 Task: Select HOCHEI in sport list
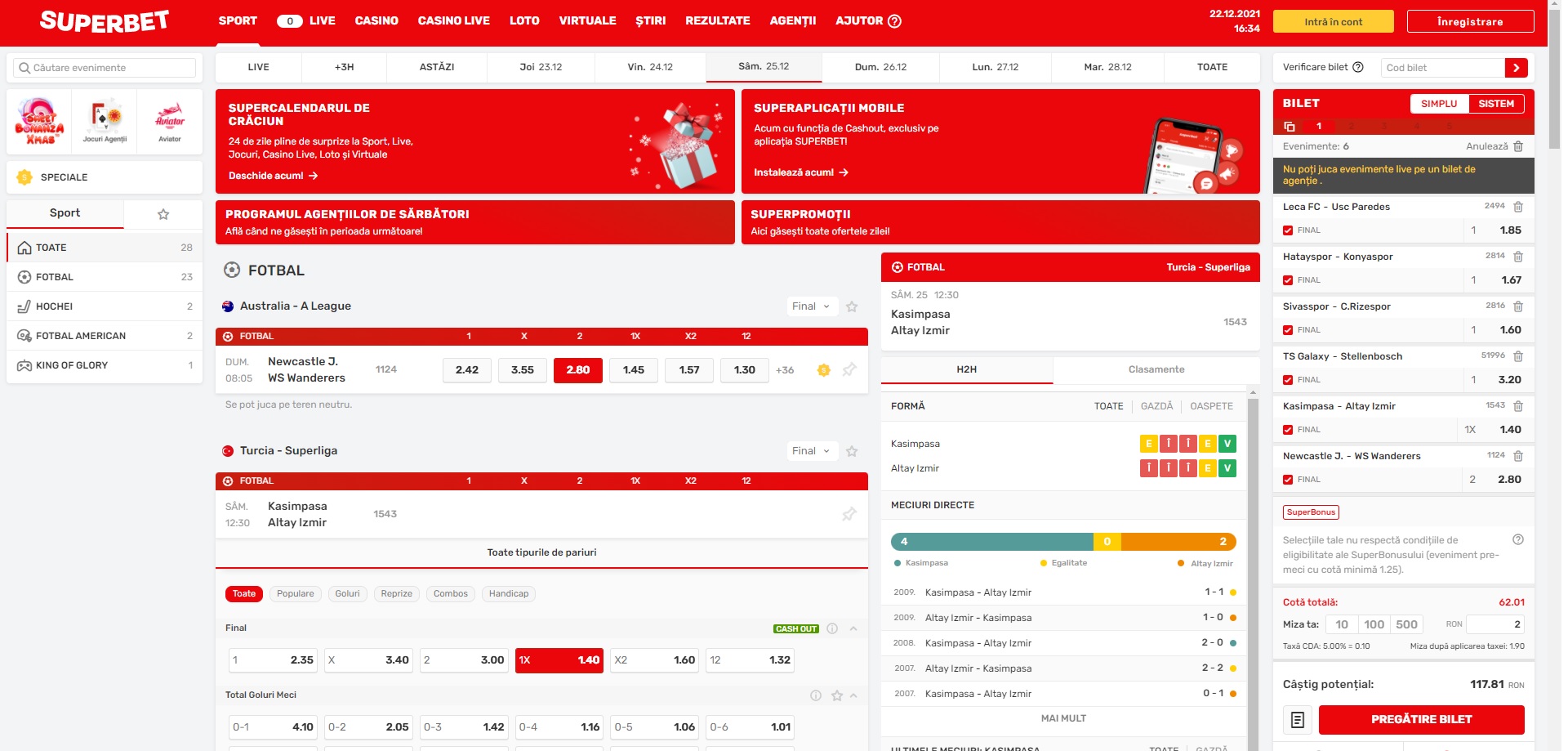[105, 306]
